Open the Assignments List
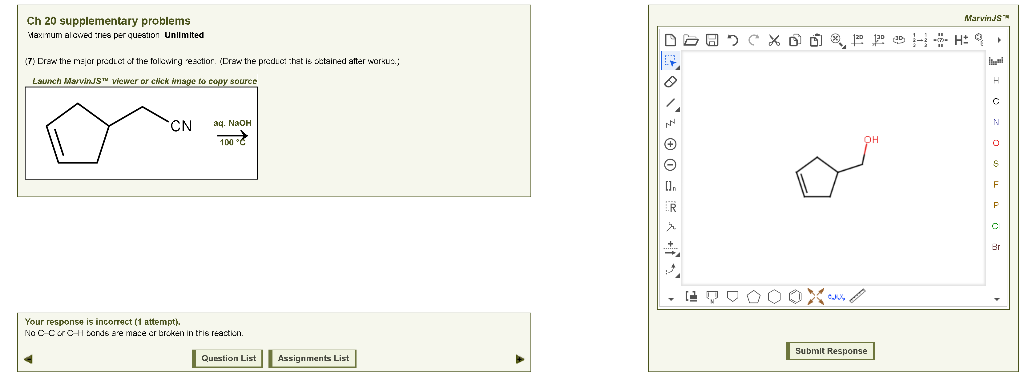The height and width of the screenshot is (385, 1024). tap(313, 358)
